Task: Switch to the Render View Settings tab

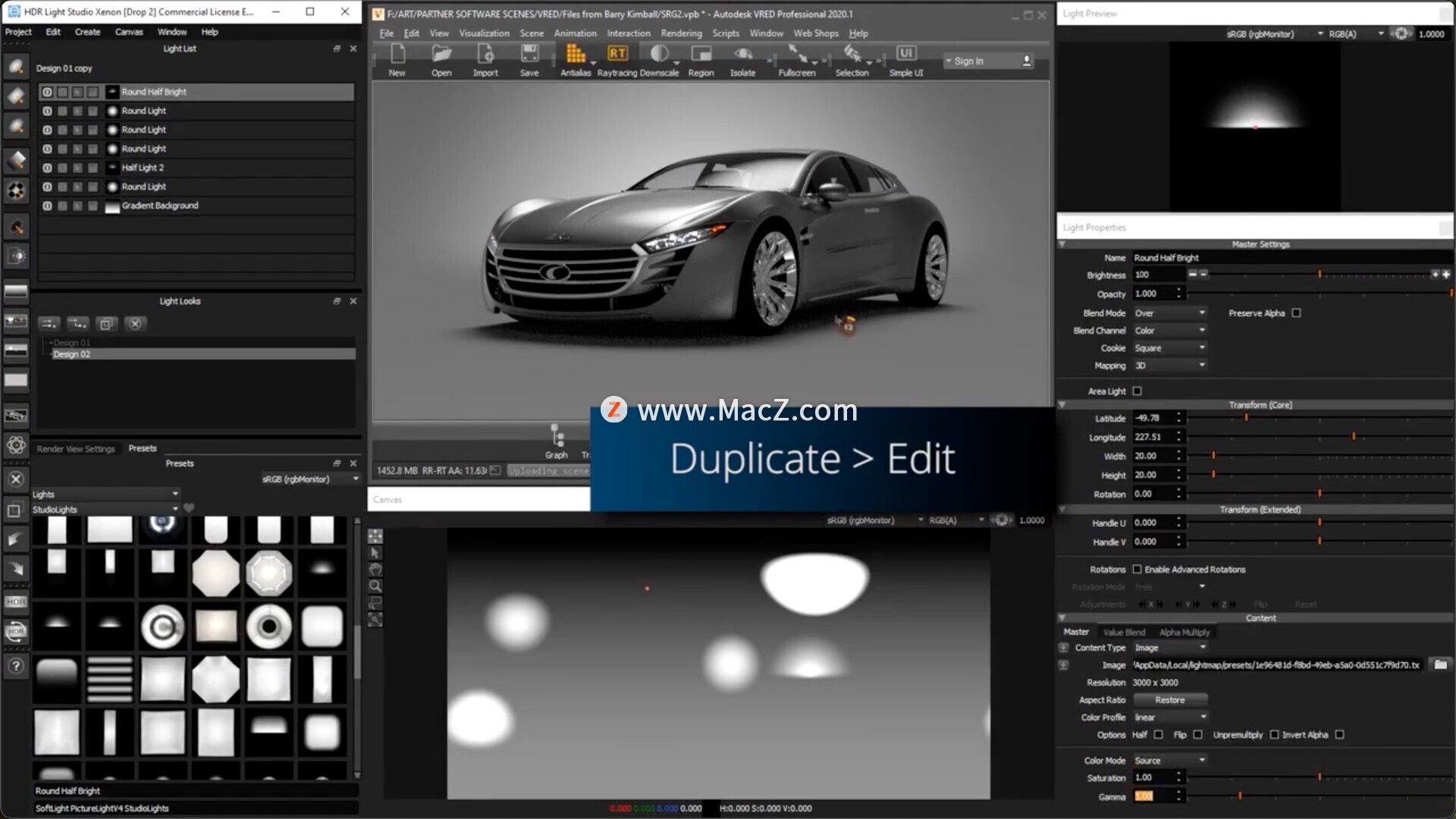Action: click(x=76, y=449)
